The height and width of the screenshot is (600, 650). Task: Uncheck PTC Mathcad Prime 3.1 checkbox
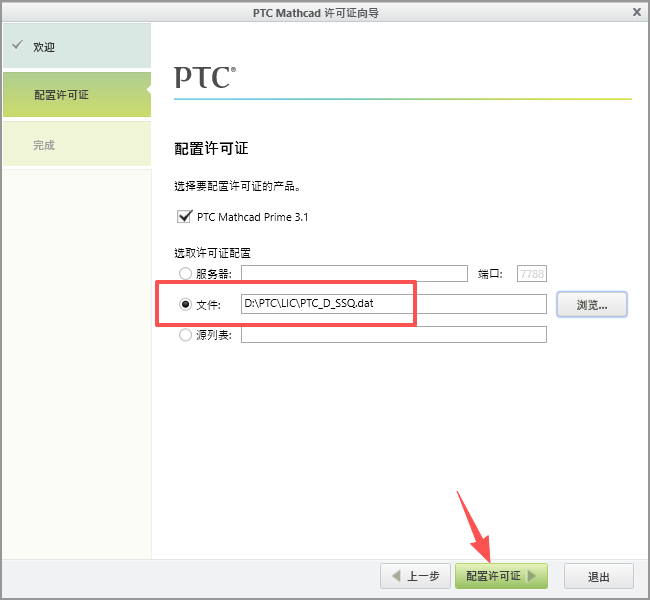pos(184,216)
